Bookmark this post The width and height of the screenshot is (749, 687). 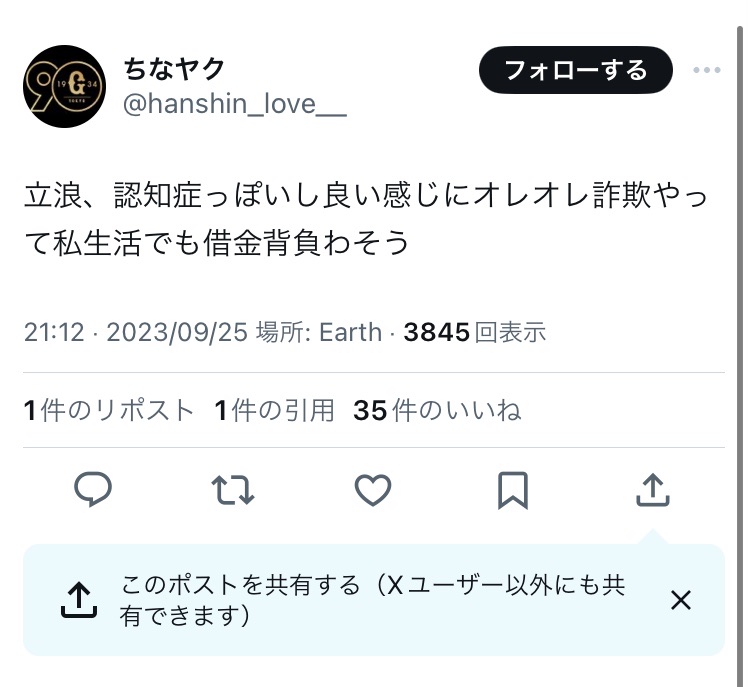(513, 490)
